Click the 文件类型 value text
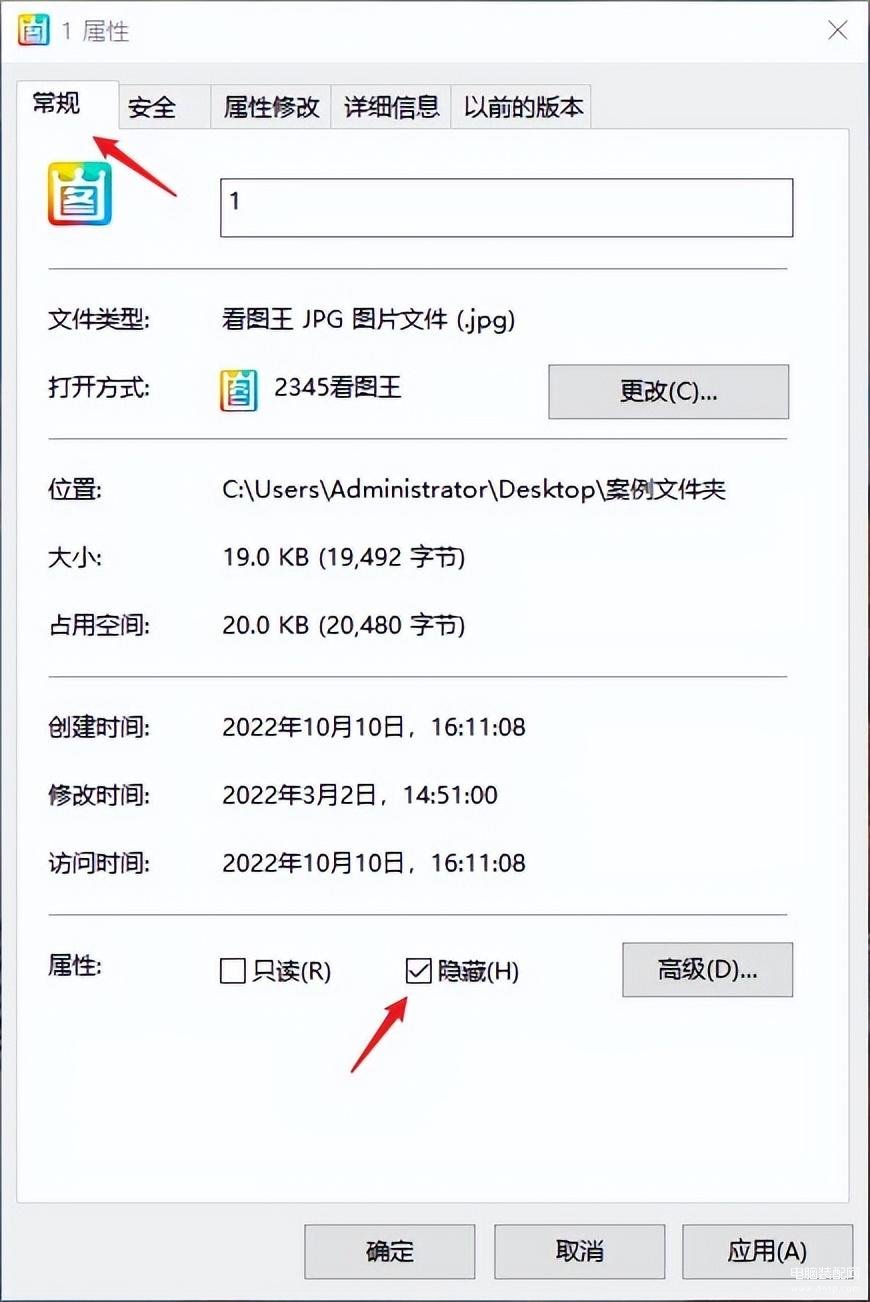 (368, 320)
